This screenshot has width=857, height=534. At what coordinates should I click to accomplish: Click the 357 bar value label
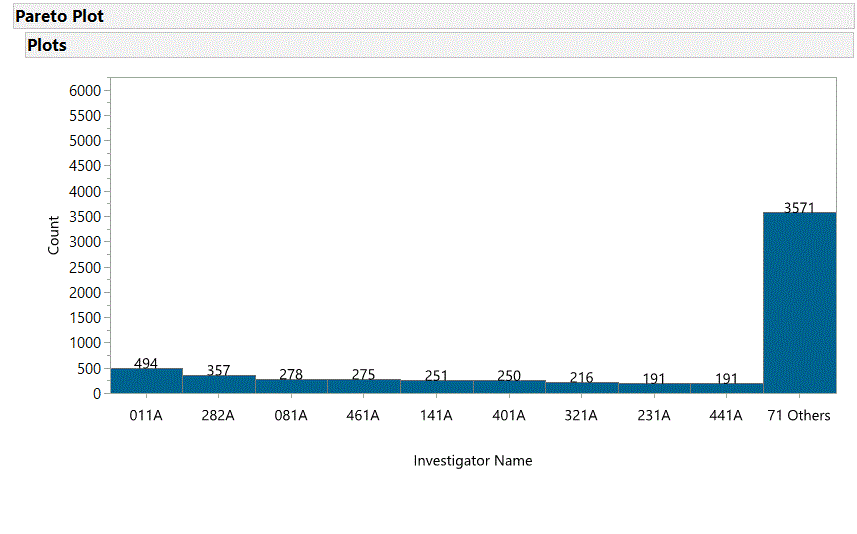(219, 370)
